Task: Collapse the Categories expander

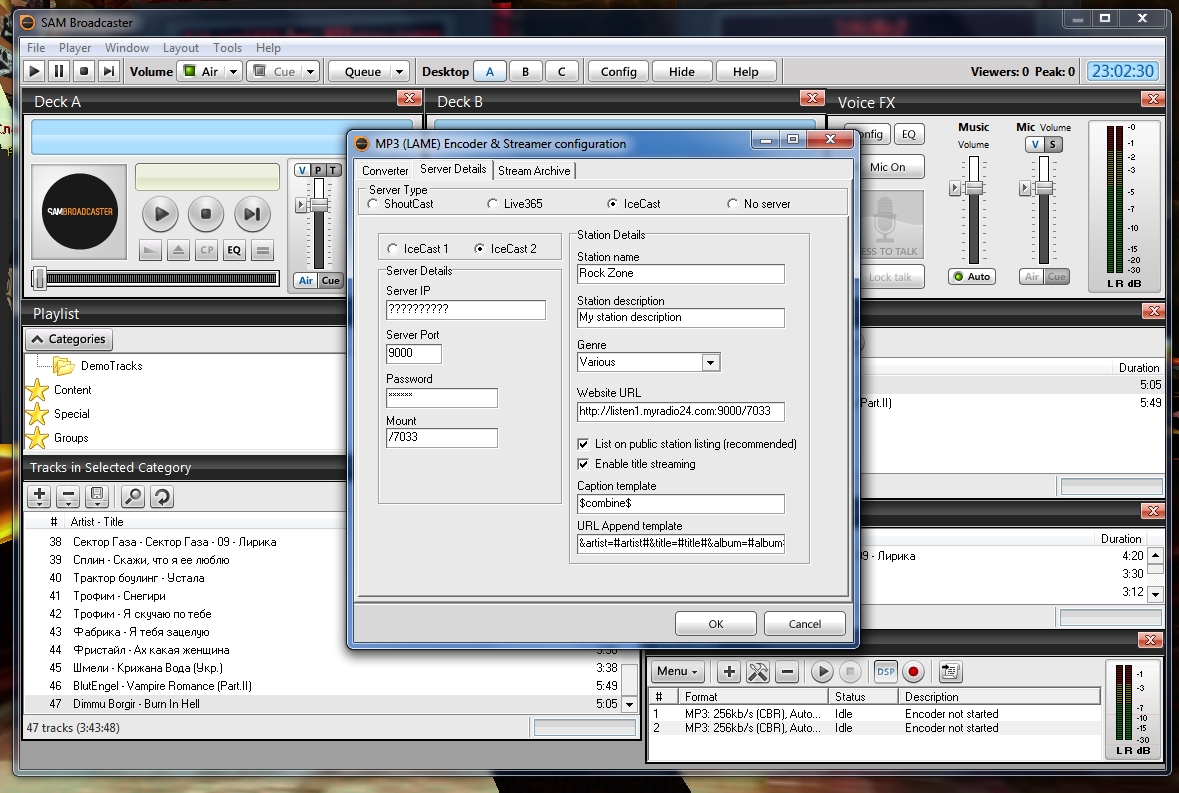Action: point(69,339)
